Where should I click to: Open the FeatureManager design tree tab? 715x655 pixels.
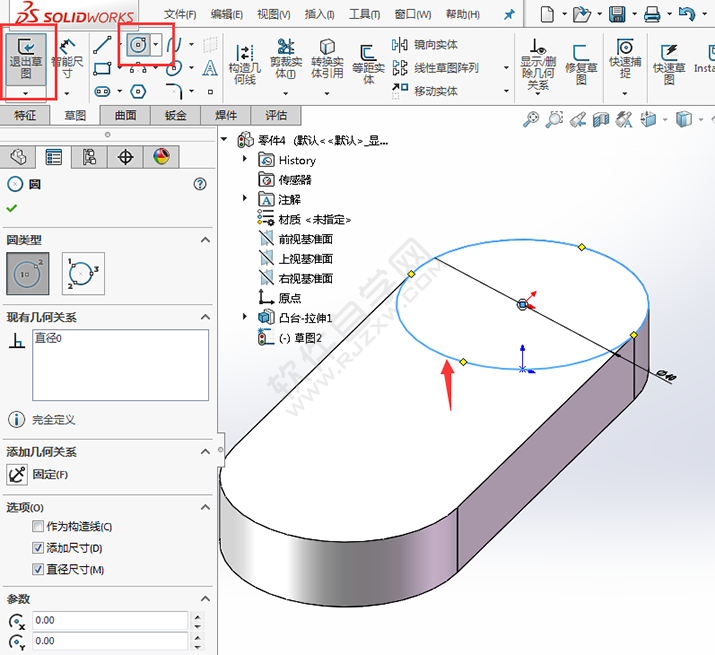click(18, 157)
